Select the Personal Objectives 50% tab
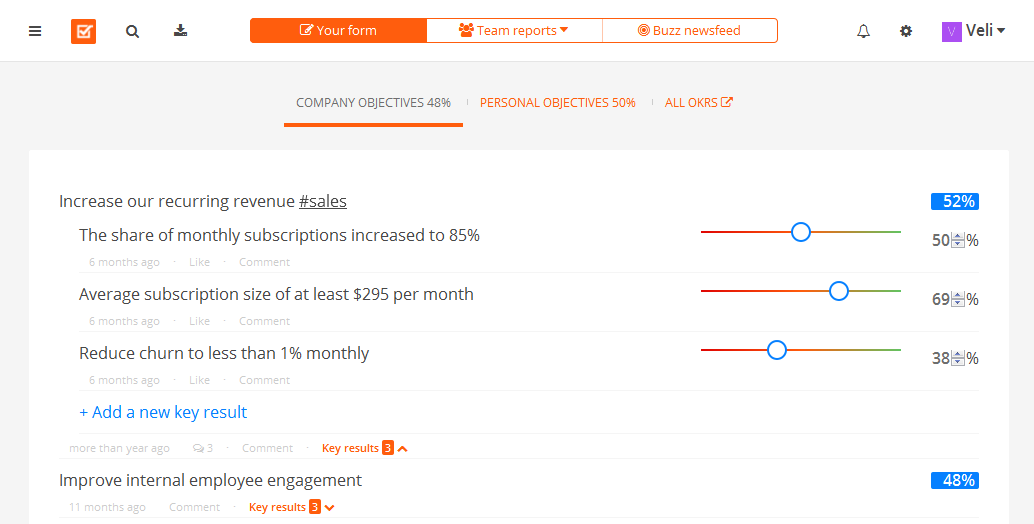 point(557,102)
